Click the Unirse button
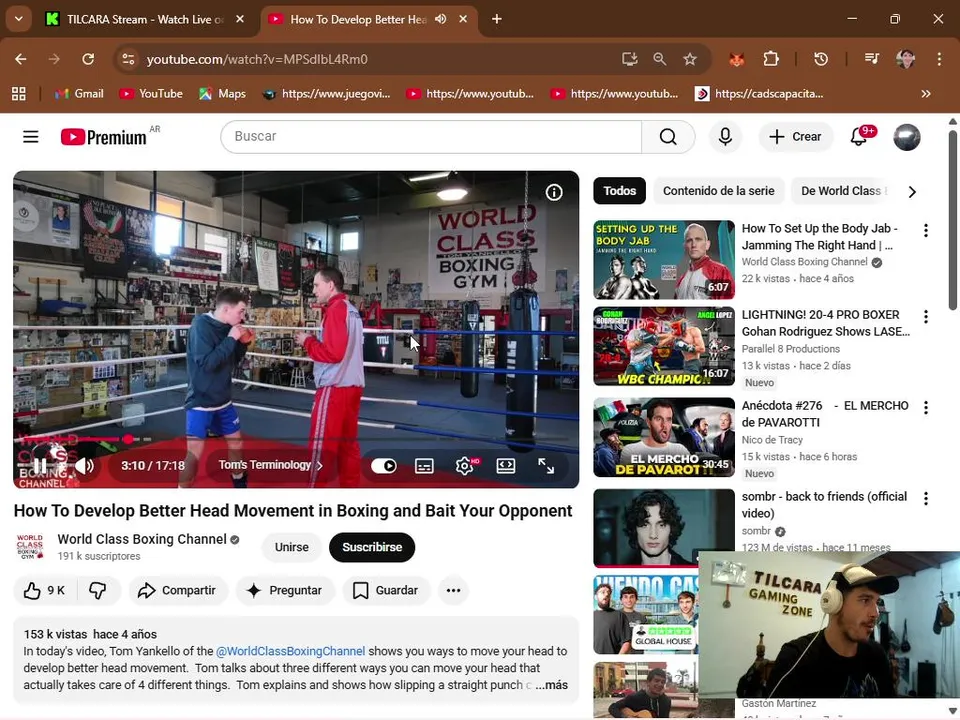 291,547
